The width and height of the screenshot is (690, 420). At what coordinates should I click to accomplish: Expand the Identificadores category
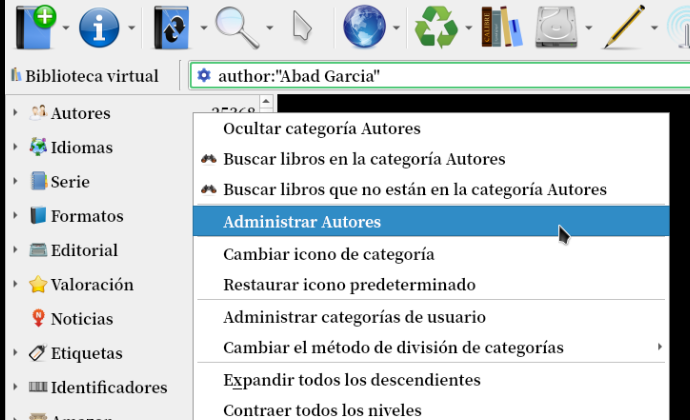click(x=15, y=387)
